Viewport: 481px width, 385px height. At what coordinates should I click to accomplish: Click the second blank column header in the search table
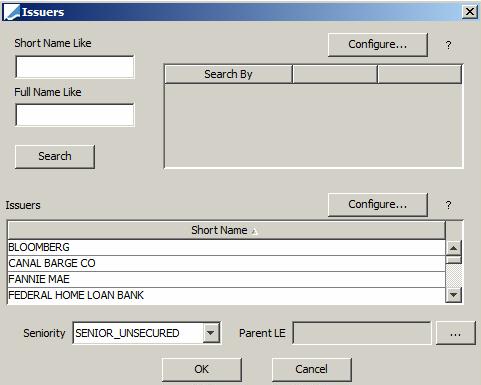335,74
